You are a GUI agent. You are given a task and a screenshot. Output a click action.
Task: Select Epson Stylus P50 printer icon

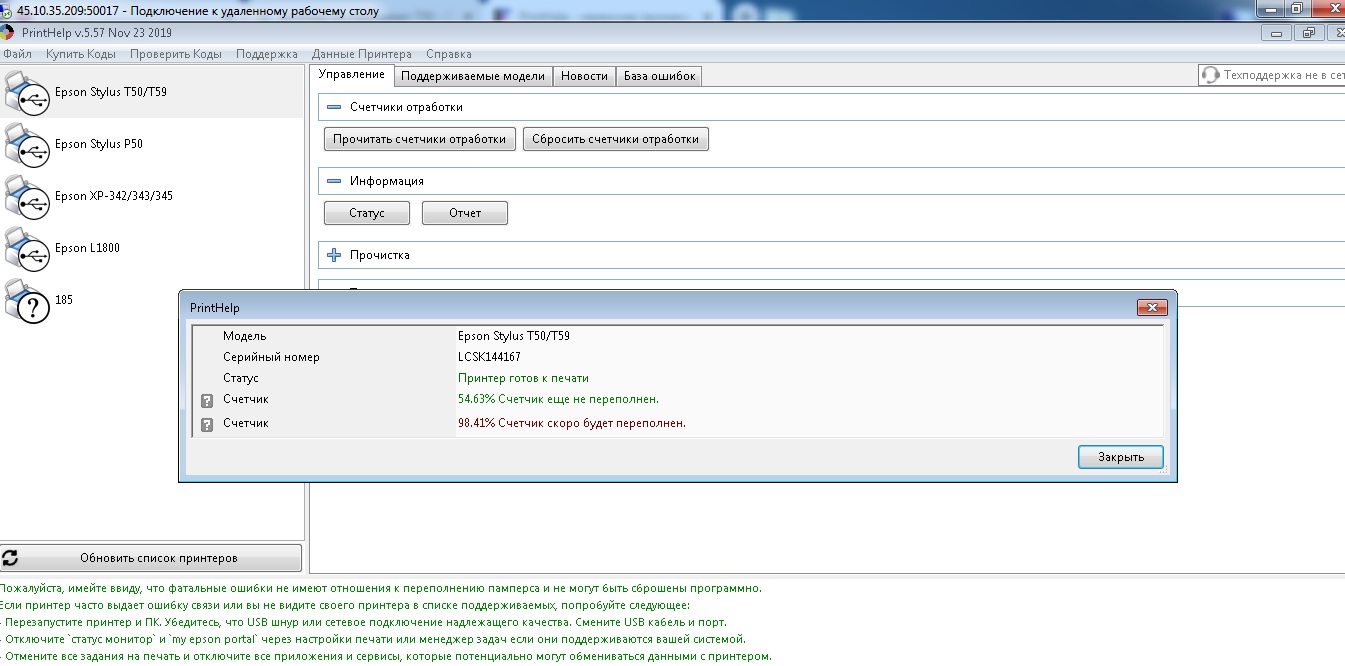[x=27, y=144]
